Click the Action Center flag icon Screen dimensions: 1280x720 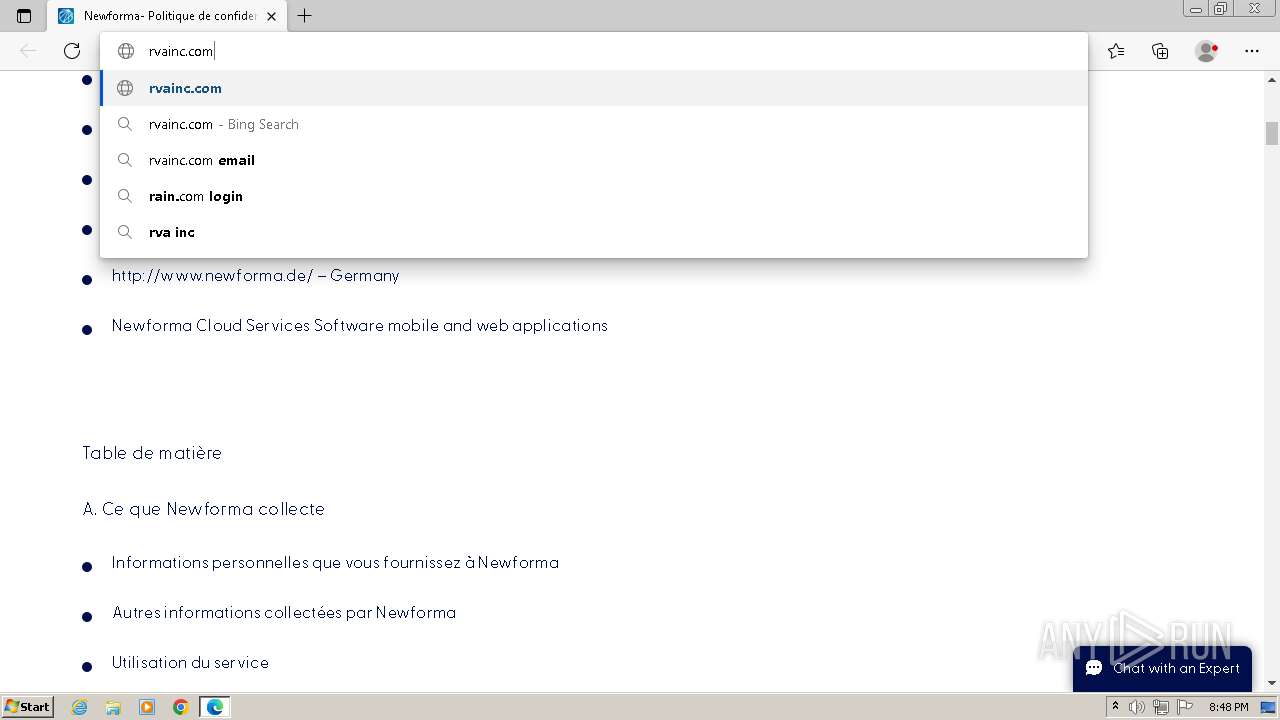[1183, 707]
